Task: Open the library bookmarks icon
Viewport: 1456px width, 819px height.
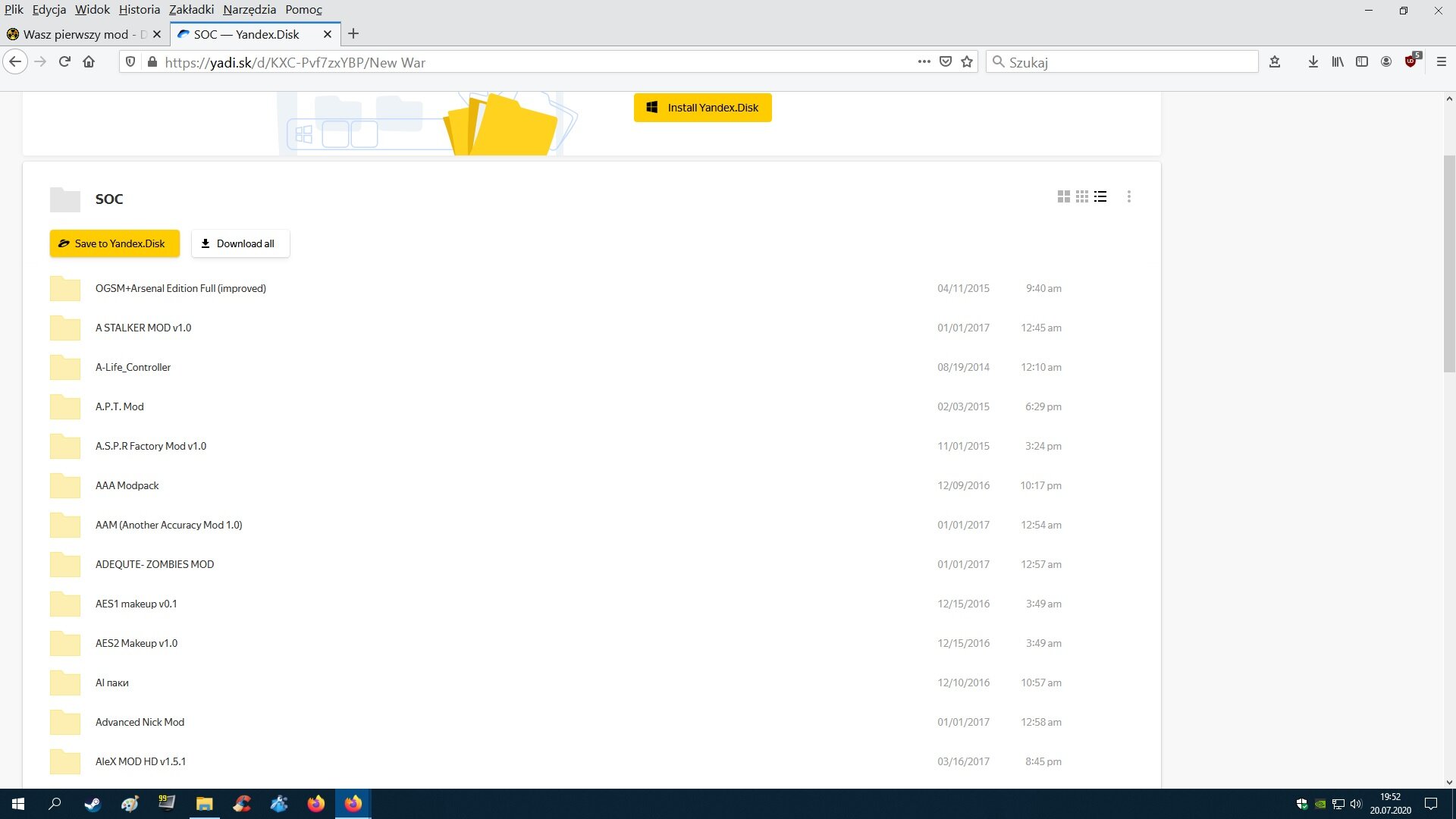Action: (x=1337, y=62)
